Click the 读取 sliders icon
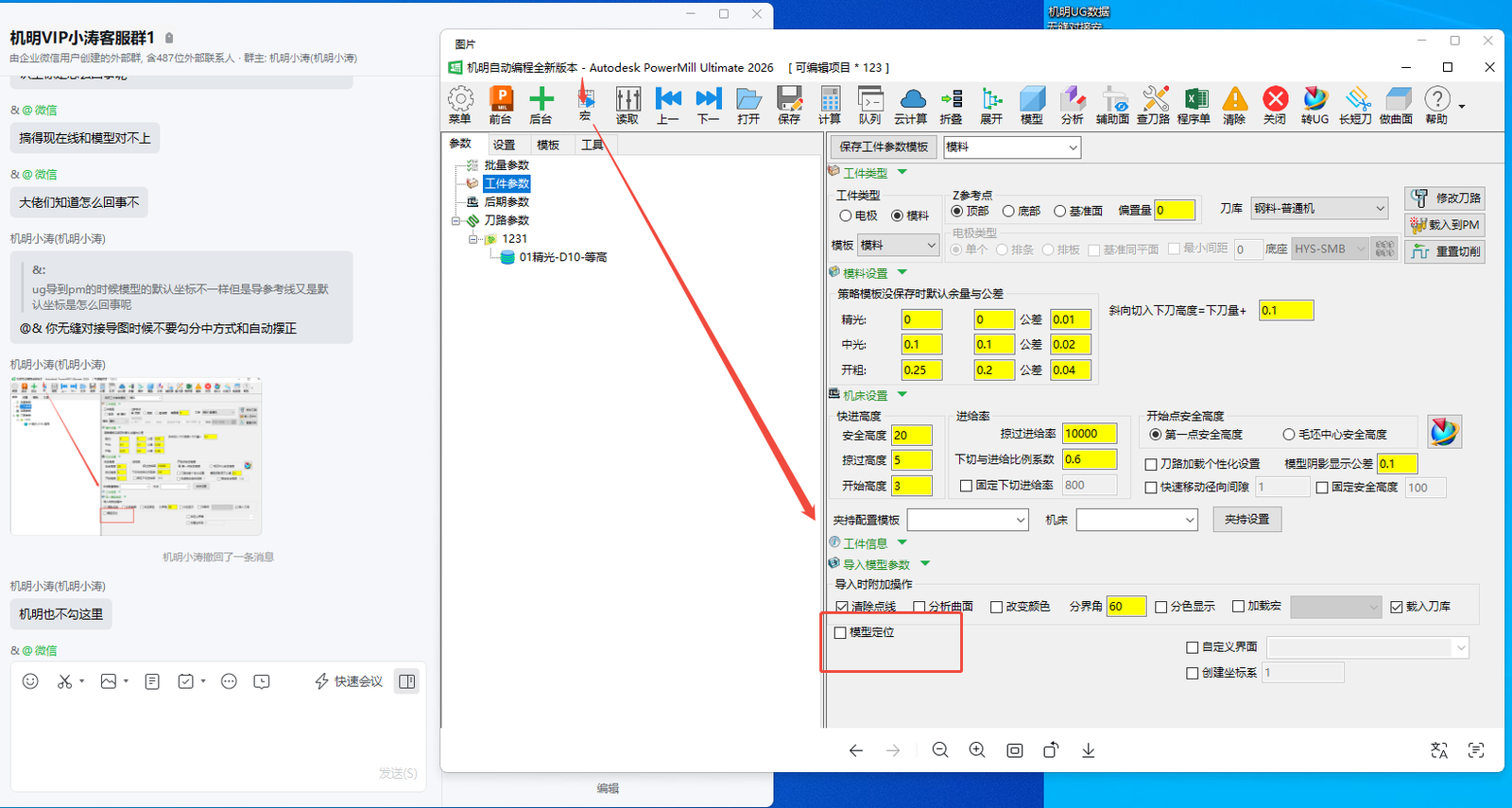 627,105
